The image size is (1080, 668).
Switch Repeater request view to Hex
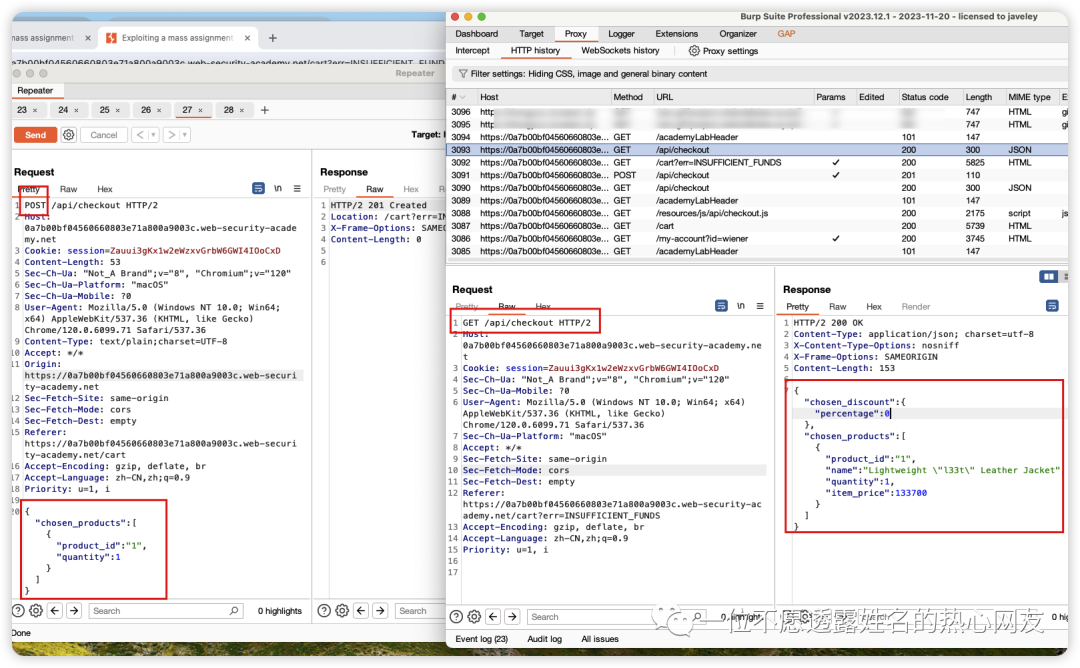pyautogui.click(x=105, y=189)
